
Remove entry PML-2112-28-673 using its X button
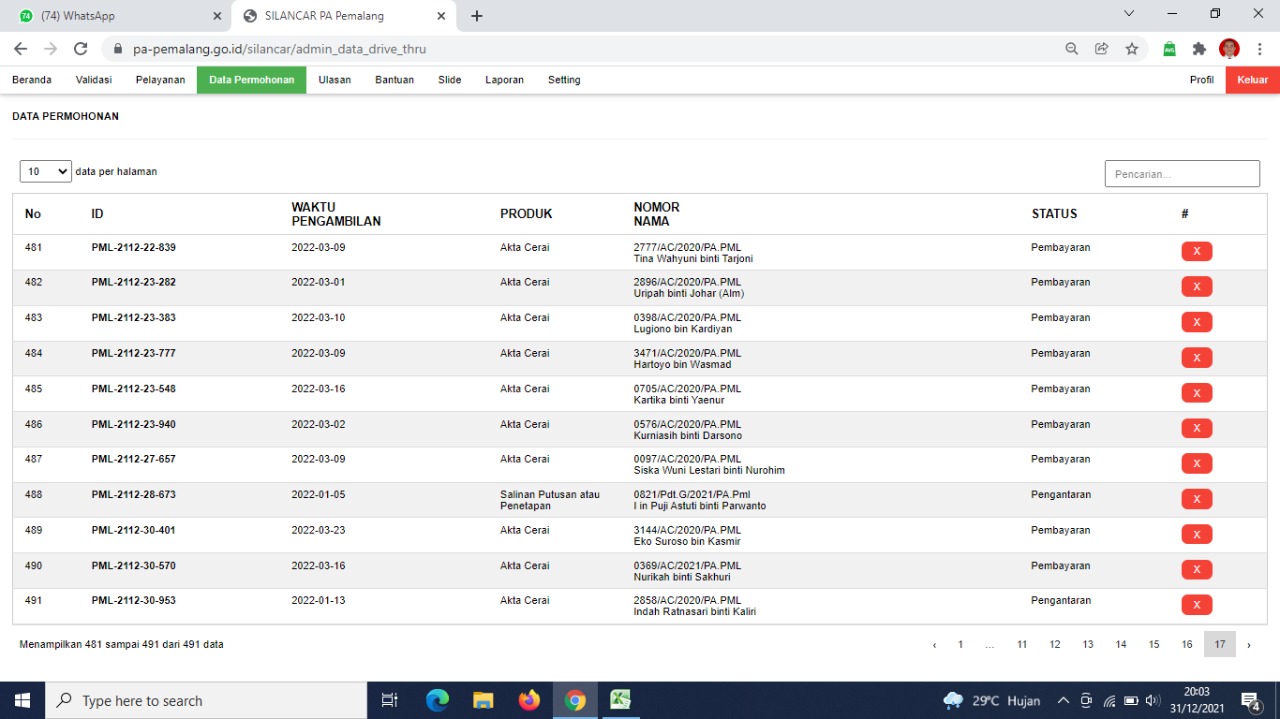(x=1196, y=499)
